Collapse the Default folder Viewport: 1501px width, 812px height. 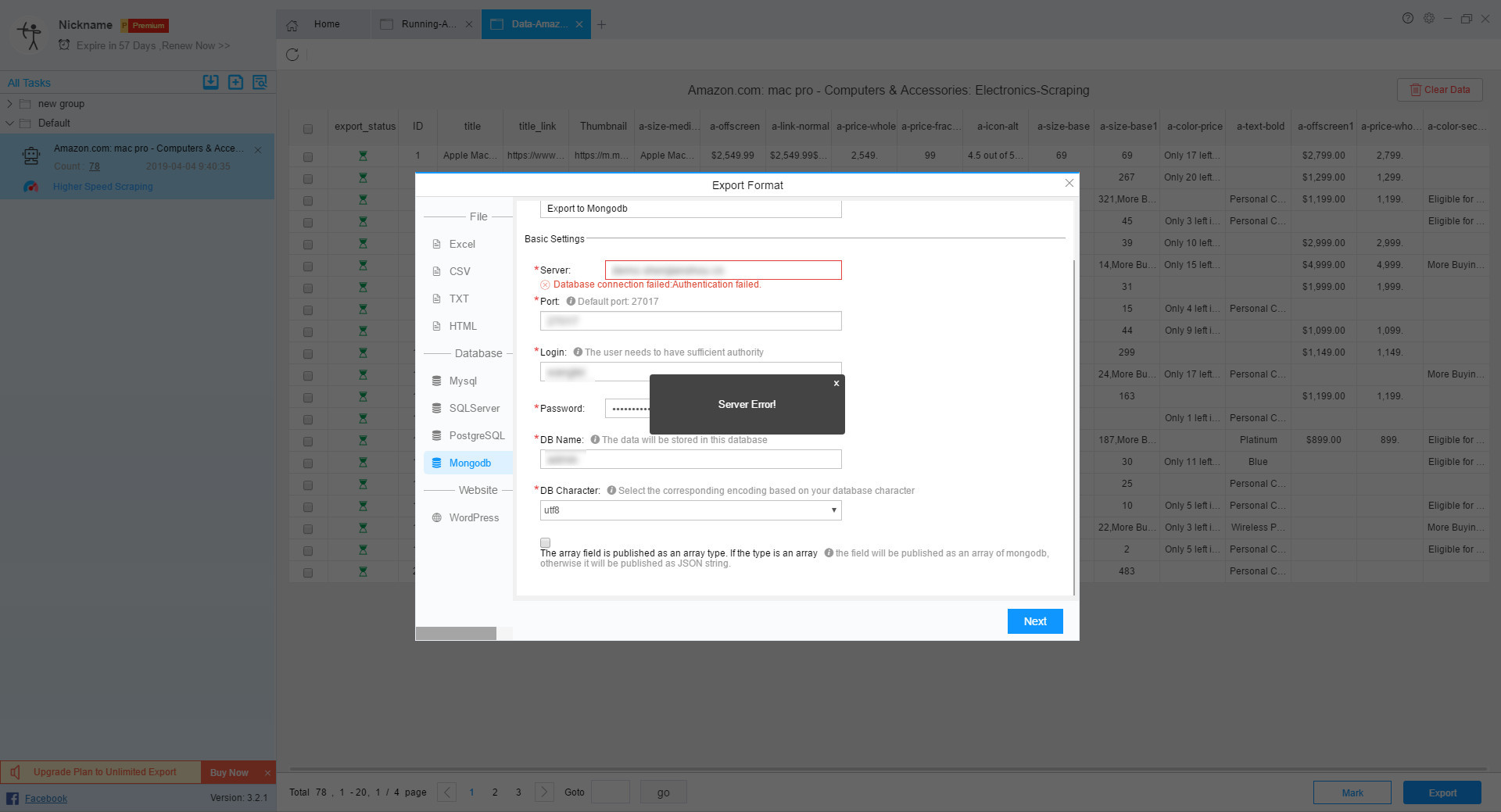9,123
